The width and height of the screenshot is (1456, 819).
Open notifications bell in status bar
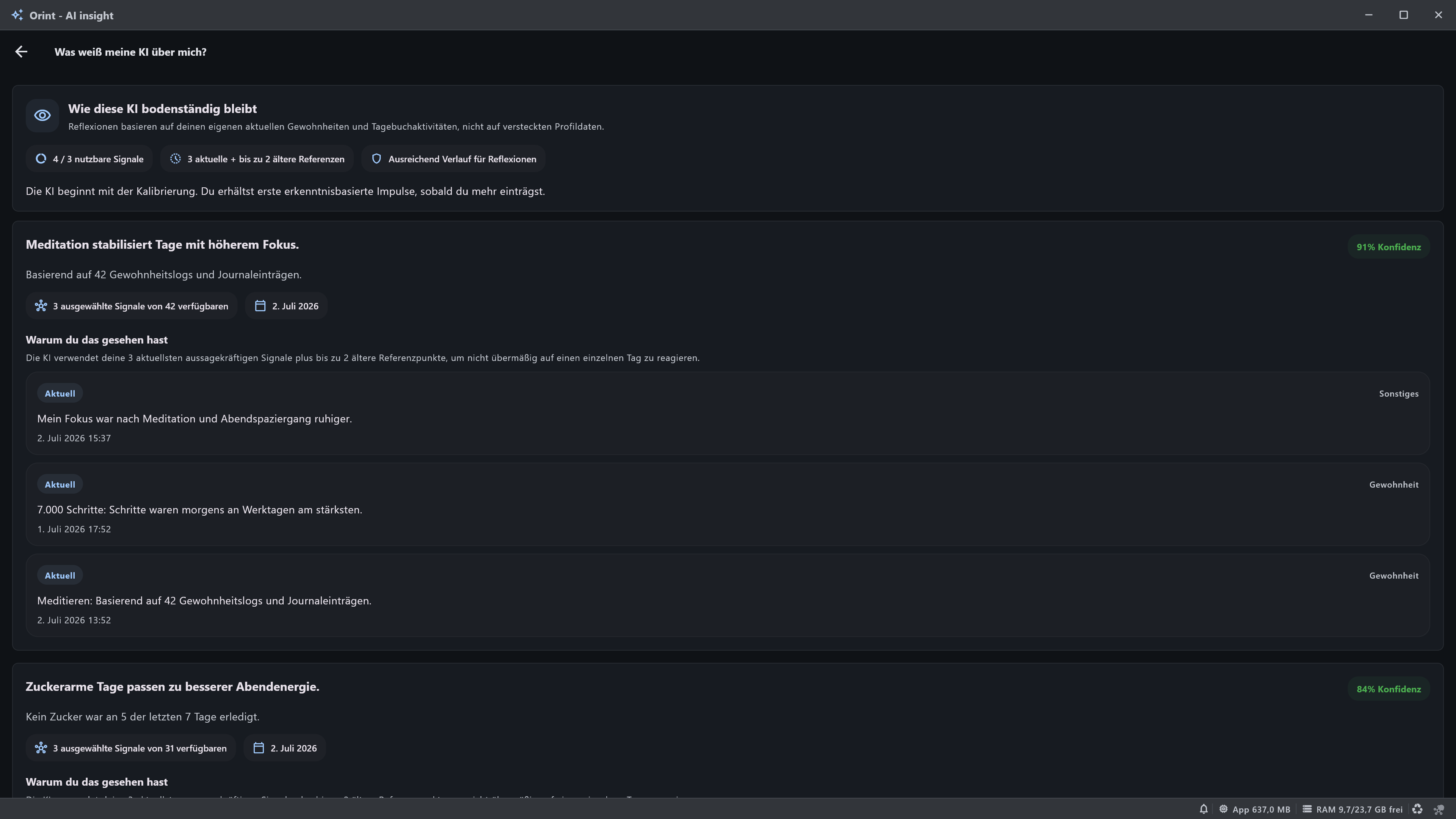pos(1203,810)
